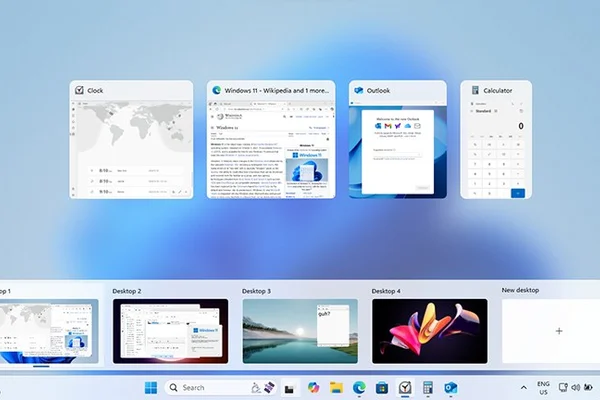Launch Copilot from the taskbar

pyautogui.click(x=313, y=388)
